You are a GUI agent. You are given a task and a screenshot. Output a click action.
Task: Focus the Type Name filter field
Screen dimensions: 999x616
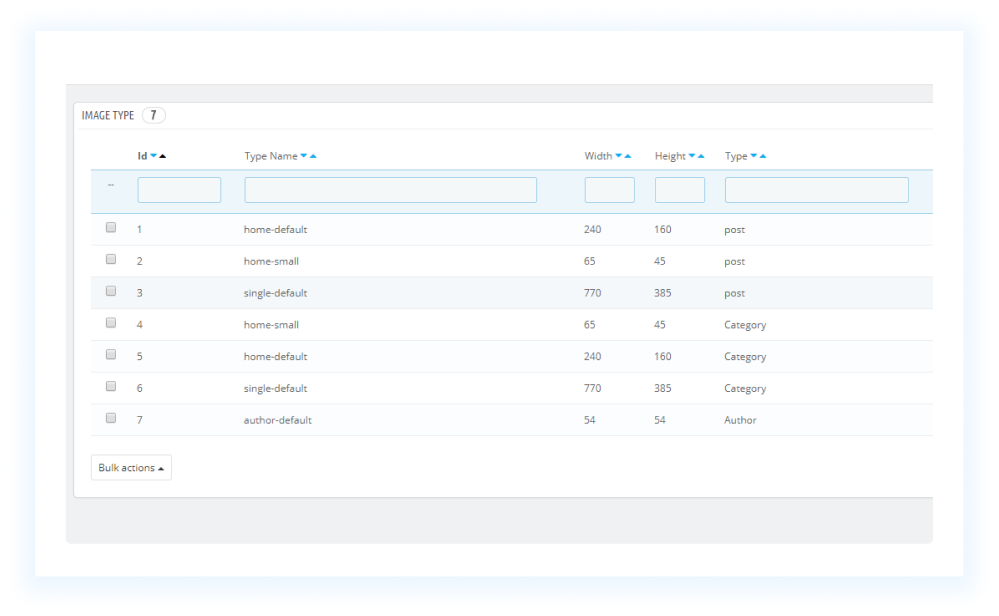click(x=391, y=190)
